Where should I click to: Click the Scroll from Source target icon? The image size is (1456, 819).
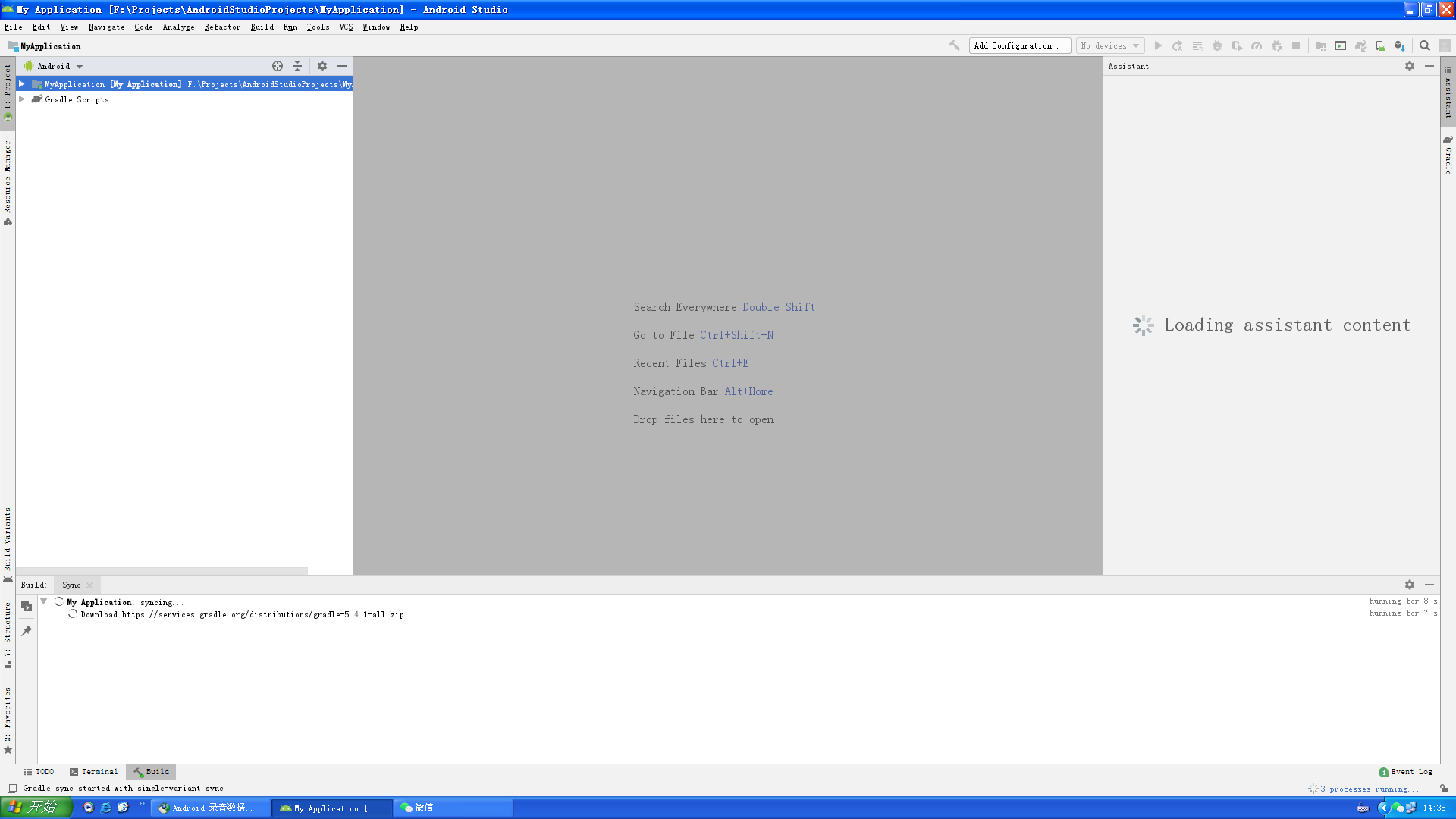278,66
